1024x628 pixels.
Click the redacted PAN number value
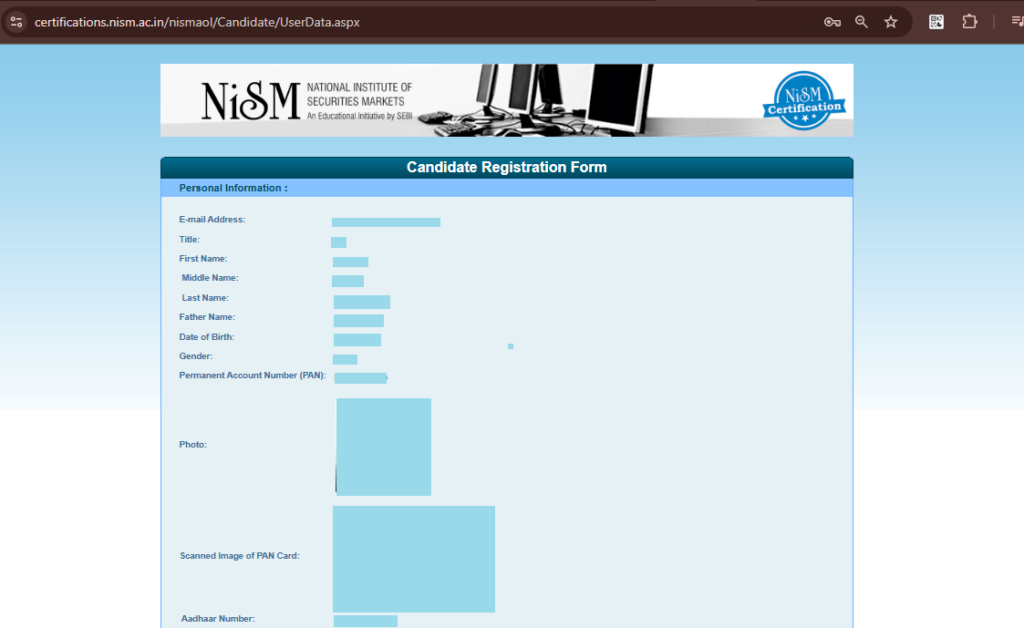[x=360, y=378]
